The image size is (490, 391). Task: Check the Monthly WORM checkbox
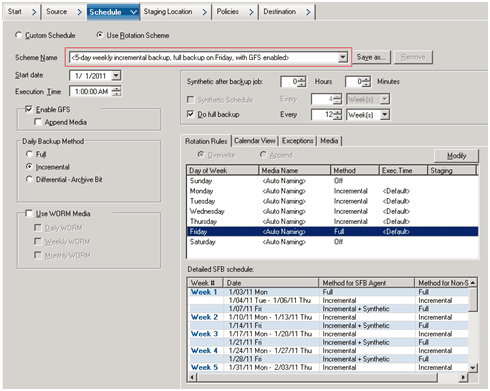(x=38, y=255)
